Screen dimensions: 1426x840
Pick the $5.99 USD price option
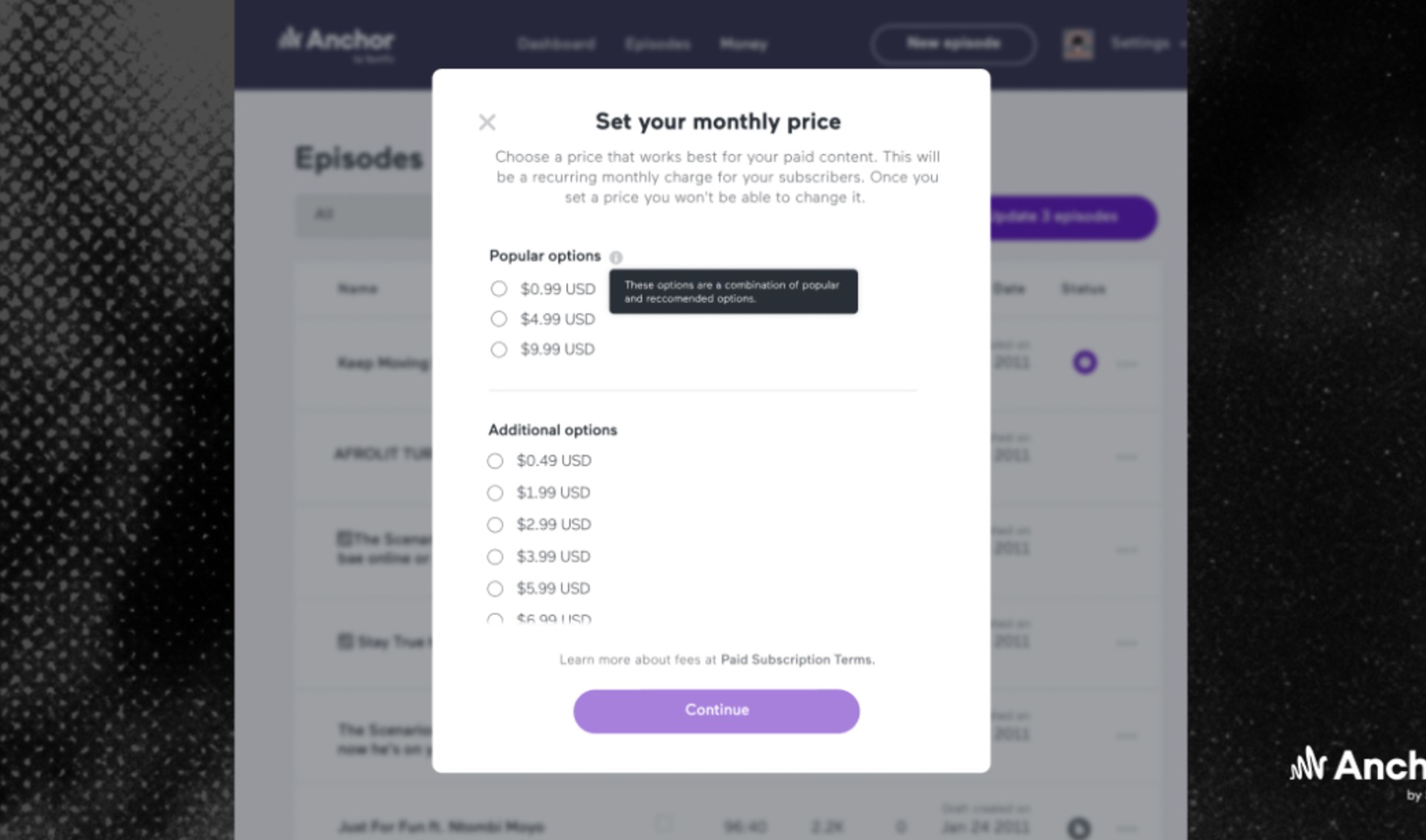495,589
